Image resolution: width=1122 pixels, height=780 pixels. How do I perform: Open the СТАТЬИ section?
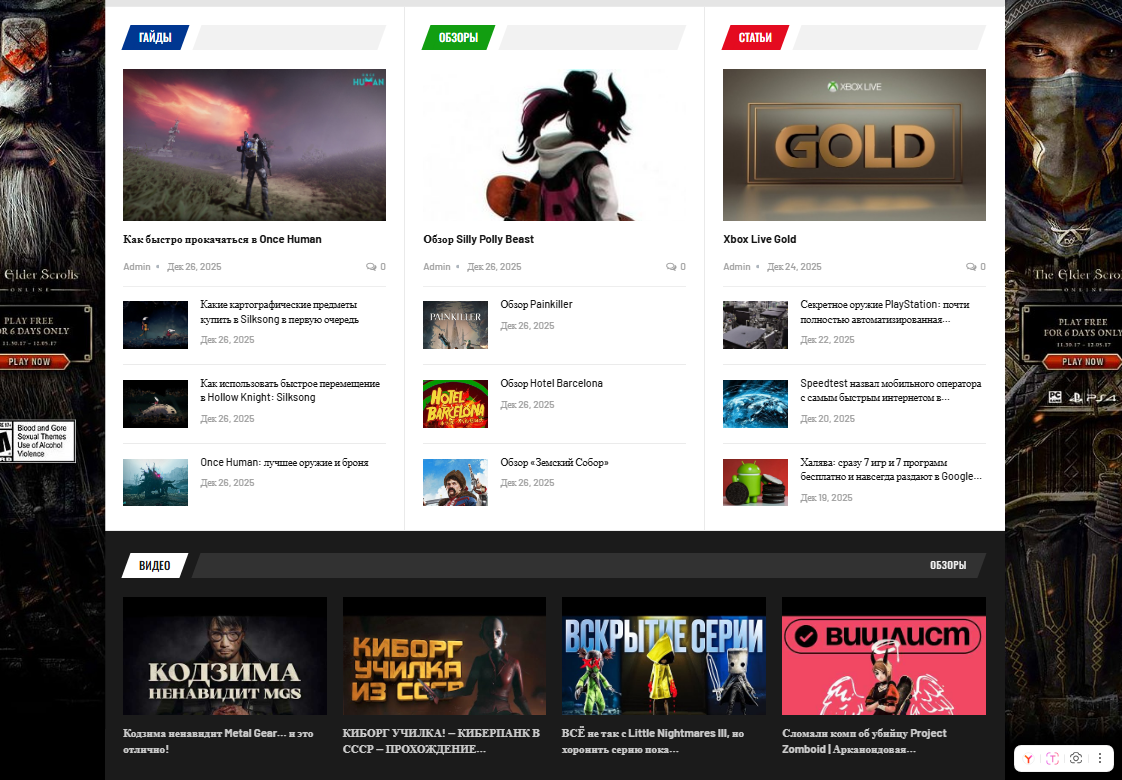[x=755, y=37]
